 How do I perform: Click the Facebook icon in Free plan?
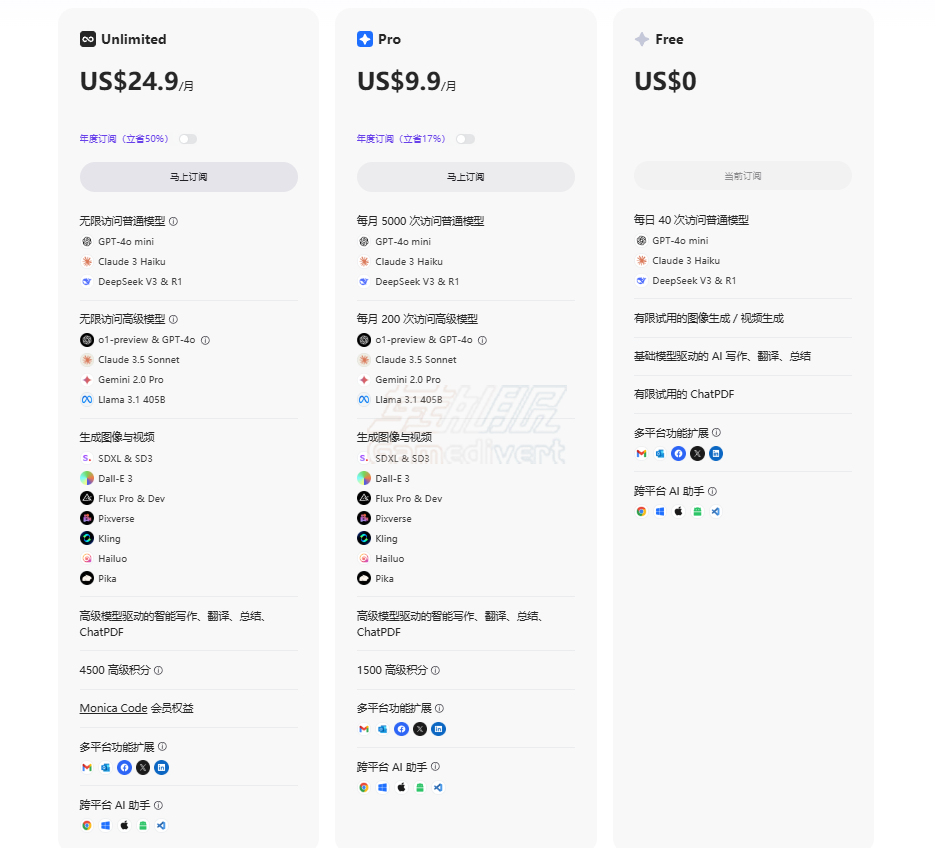tap(679, 453)
